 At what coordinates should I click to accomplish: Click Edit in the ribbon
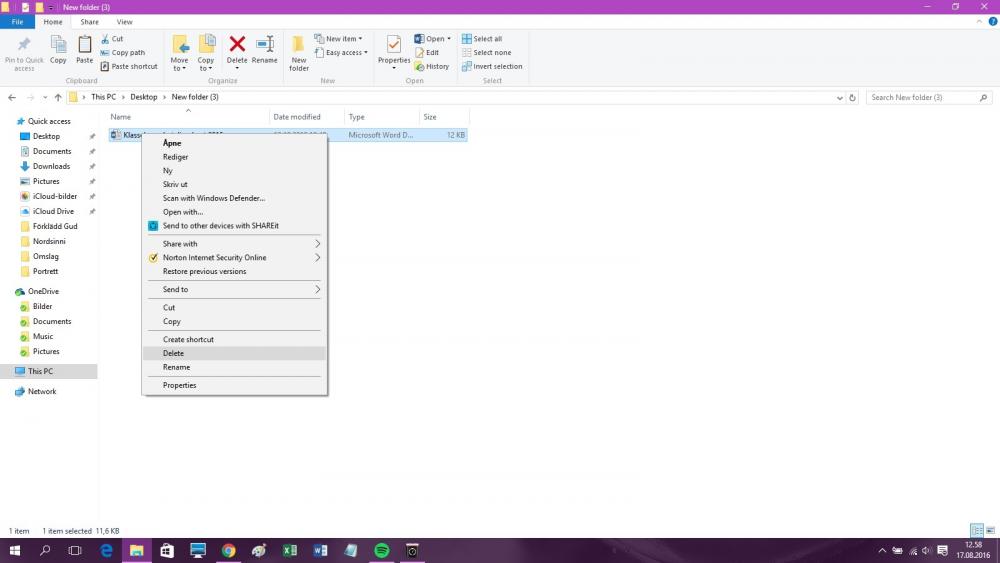427,53
